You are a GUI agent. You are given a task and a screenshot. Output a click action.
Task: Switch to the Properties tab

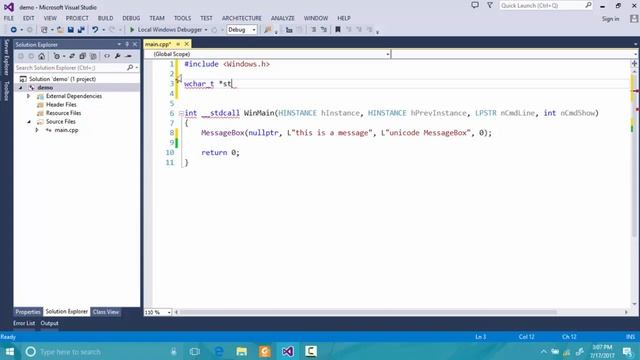pos(28,312)
